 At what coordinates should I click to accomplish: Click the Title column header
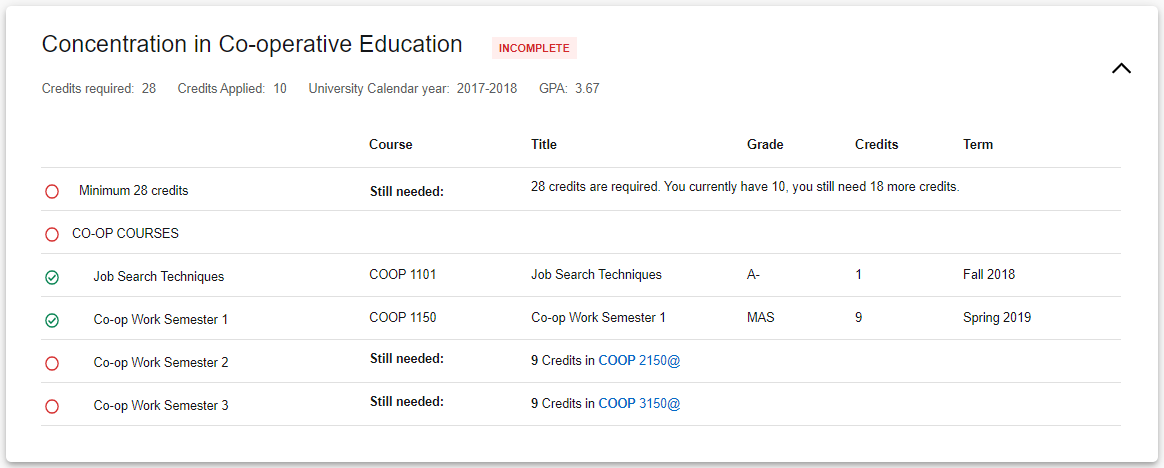click(x=544, y=145)
